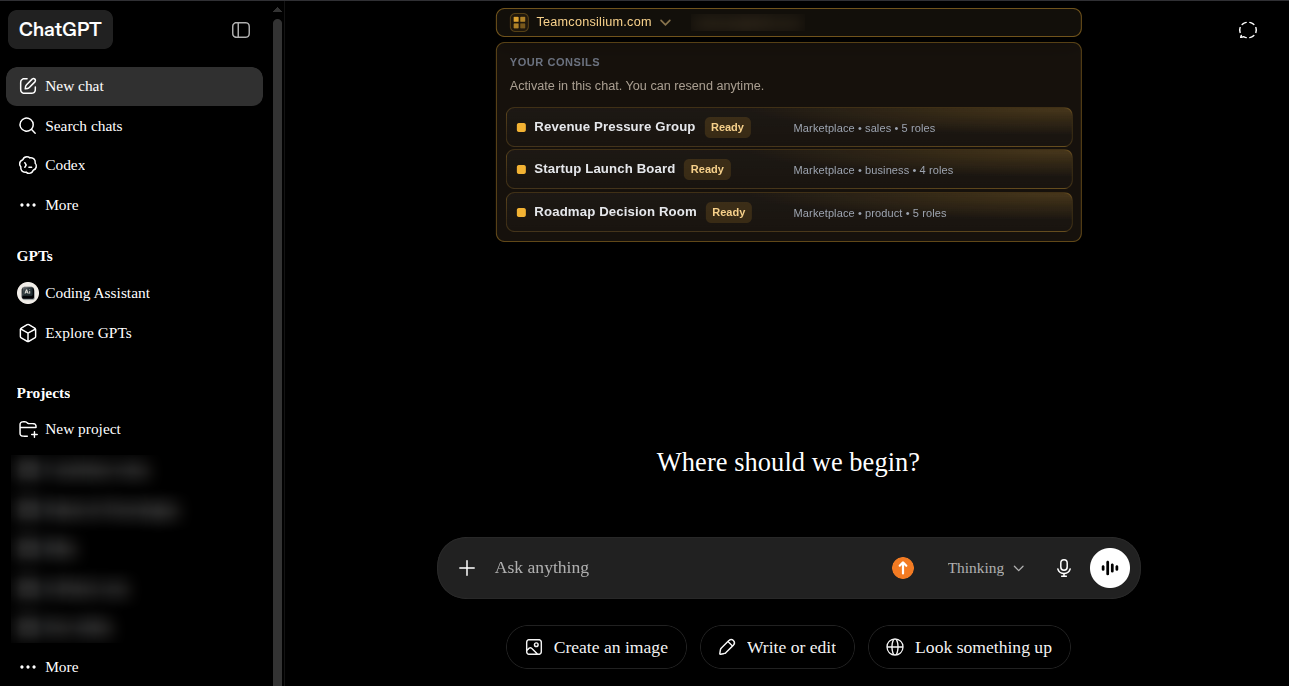Viewport: 1289px width, 686px height.
Task: Click the sidebar vertical scrollbar
Action: (x=278, y=350)
